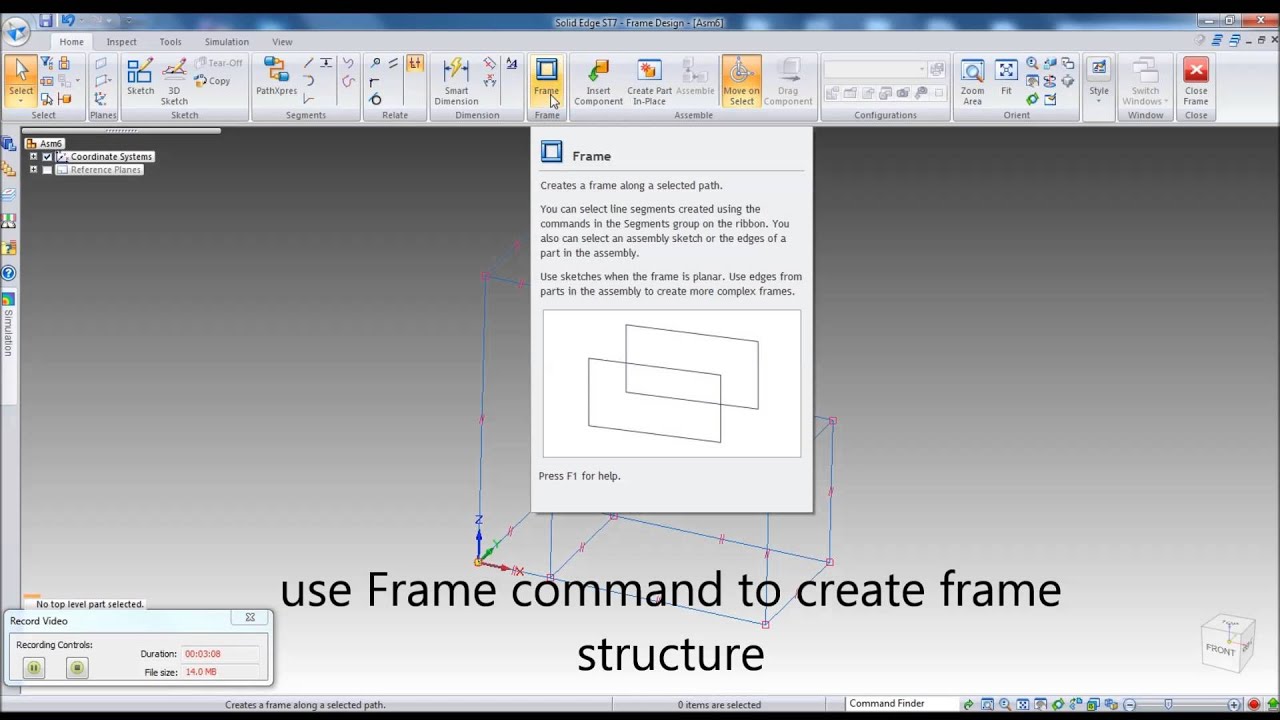Close the Record Video panel
The width and height of the screenshot is (1280, 720).
[250, 618]
